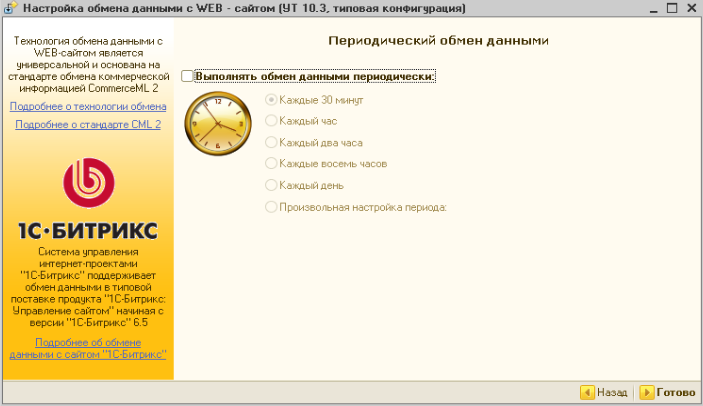
Task: Click the red 1C-Bitrix circular logo
Action: (x=87, y=183)
